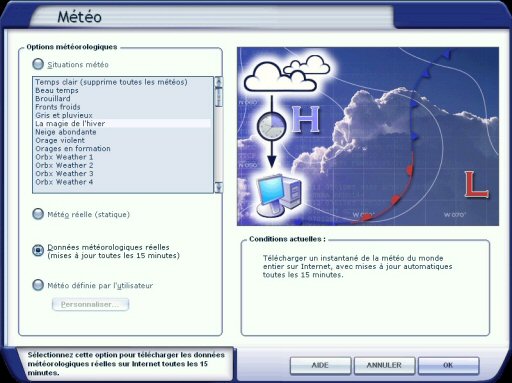Select Gris et pluvieux weather theme
This screenshot has height=383, width=512.
tap(123, 115)
